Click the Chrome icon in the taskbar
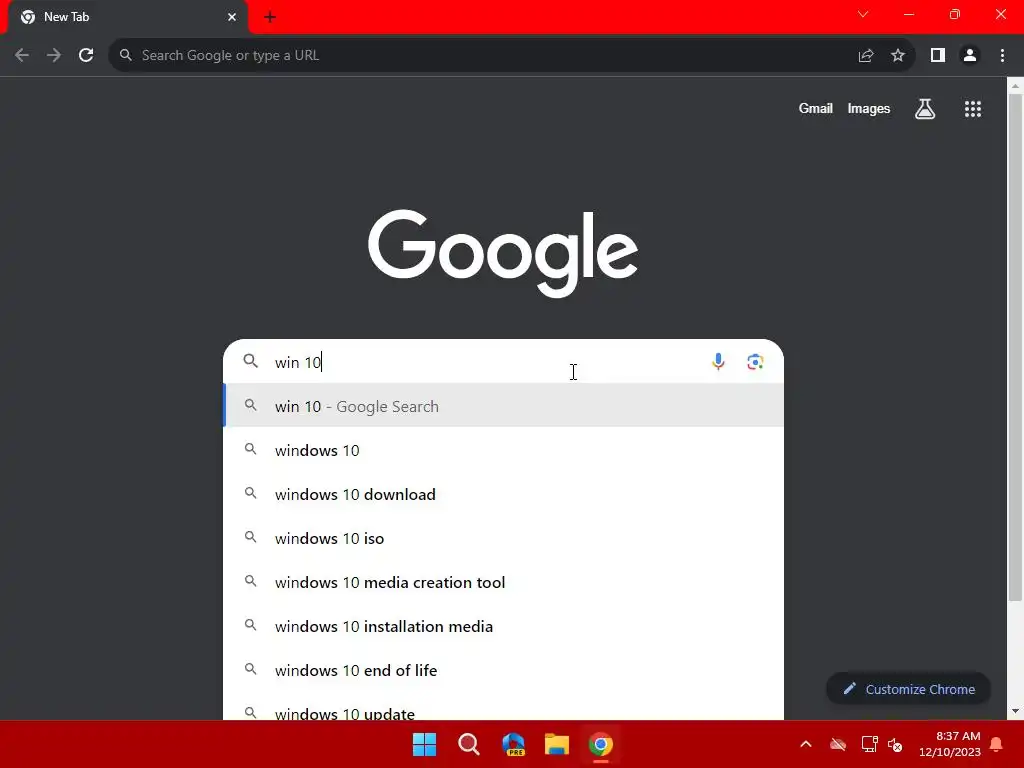Image resolution: width=1024 pixels, height=768 pixels. [601, 744]
